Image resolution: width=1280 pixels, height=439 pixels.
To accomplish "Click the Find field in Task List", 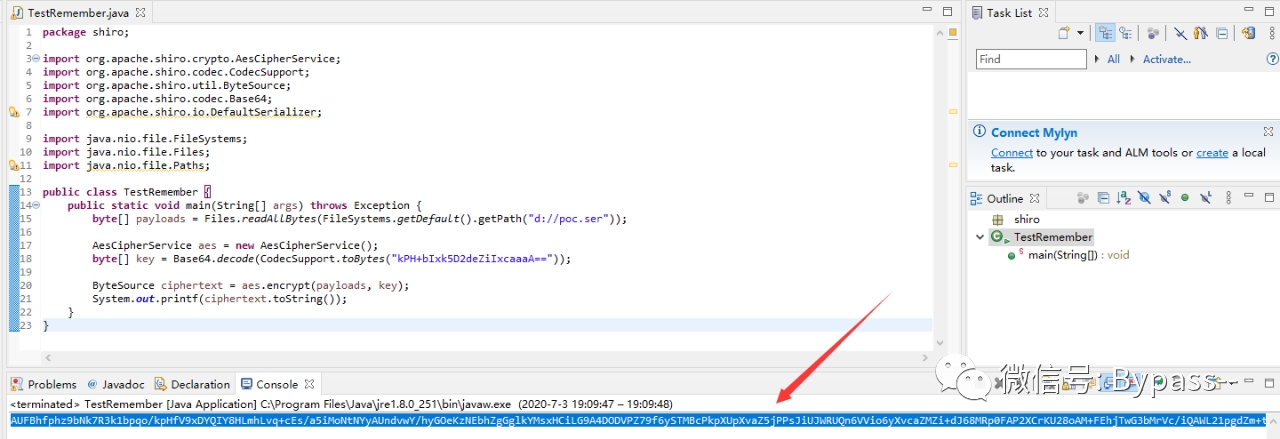I will pyautogui.click(x=1030, y=59).
